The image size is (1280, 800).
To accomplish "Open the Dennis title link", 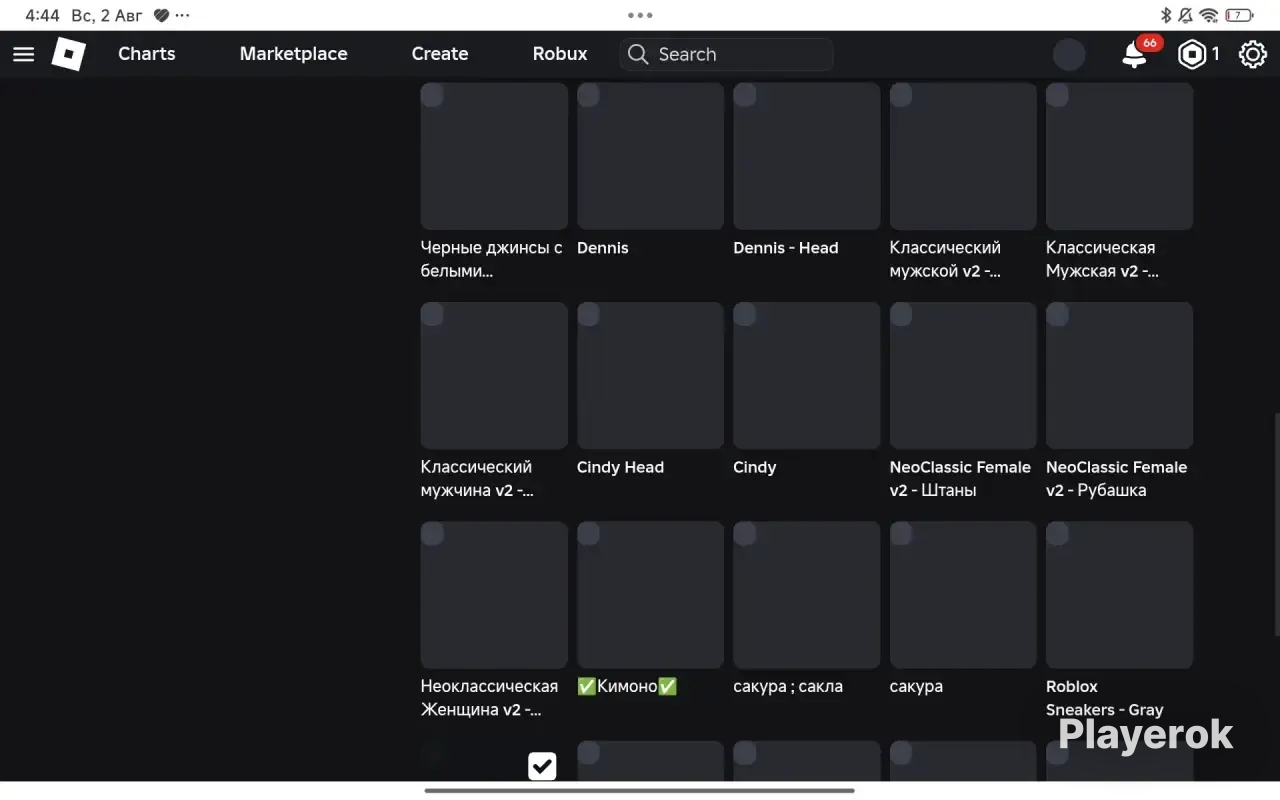I will [x=603, y=248].
